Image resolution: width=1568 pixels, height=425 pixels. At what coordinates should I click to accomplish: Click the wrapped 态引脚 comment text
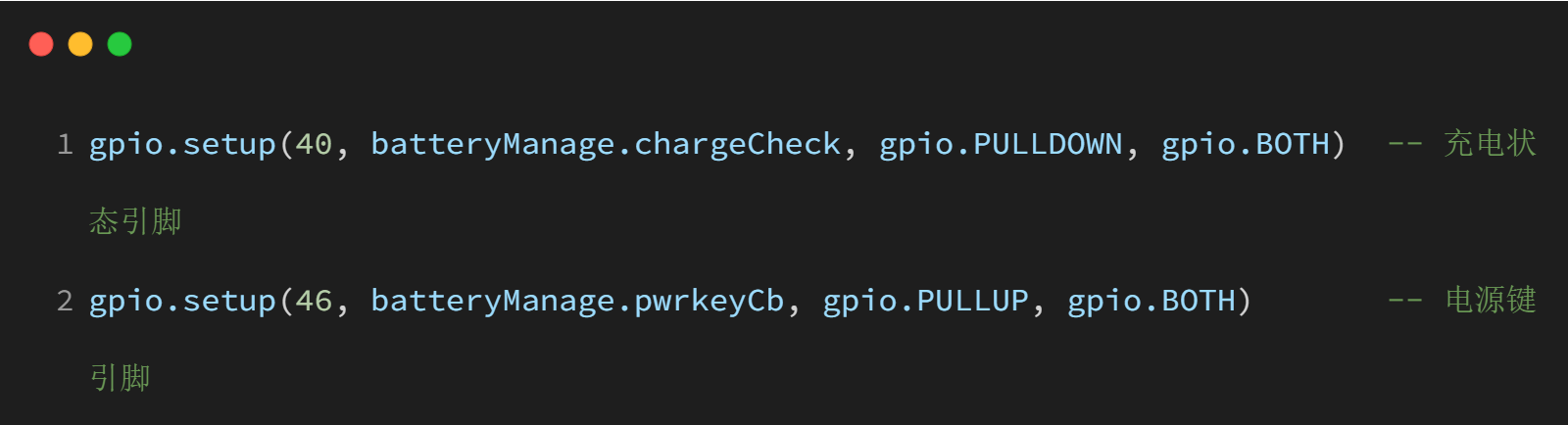point(135,222)
